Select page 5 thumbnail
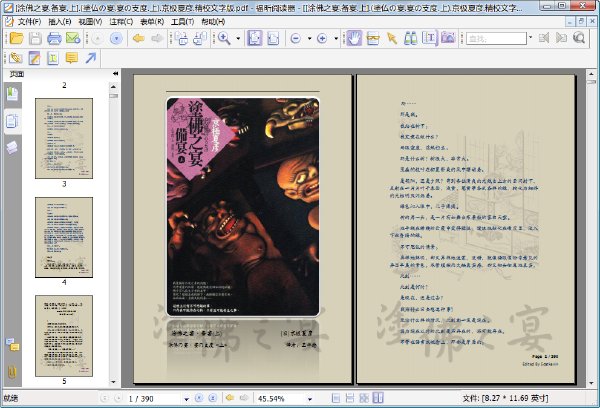Screen dimensions: 600x408 tap(64, 336)
